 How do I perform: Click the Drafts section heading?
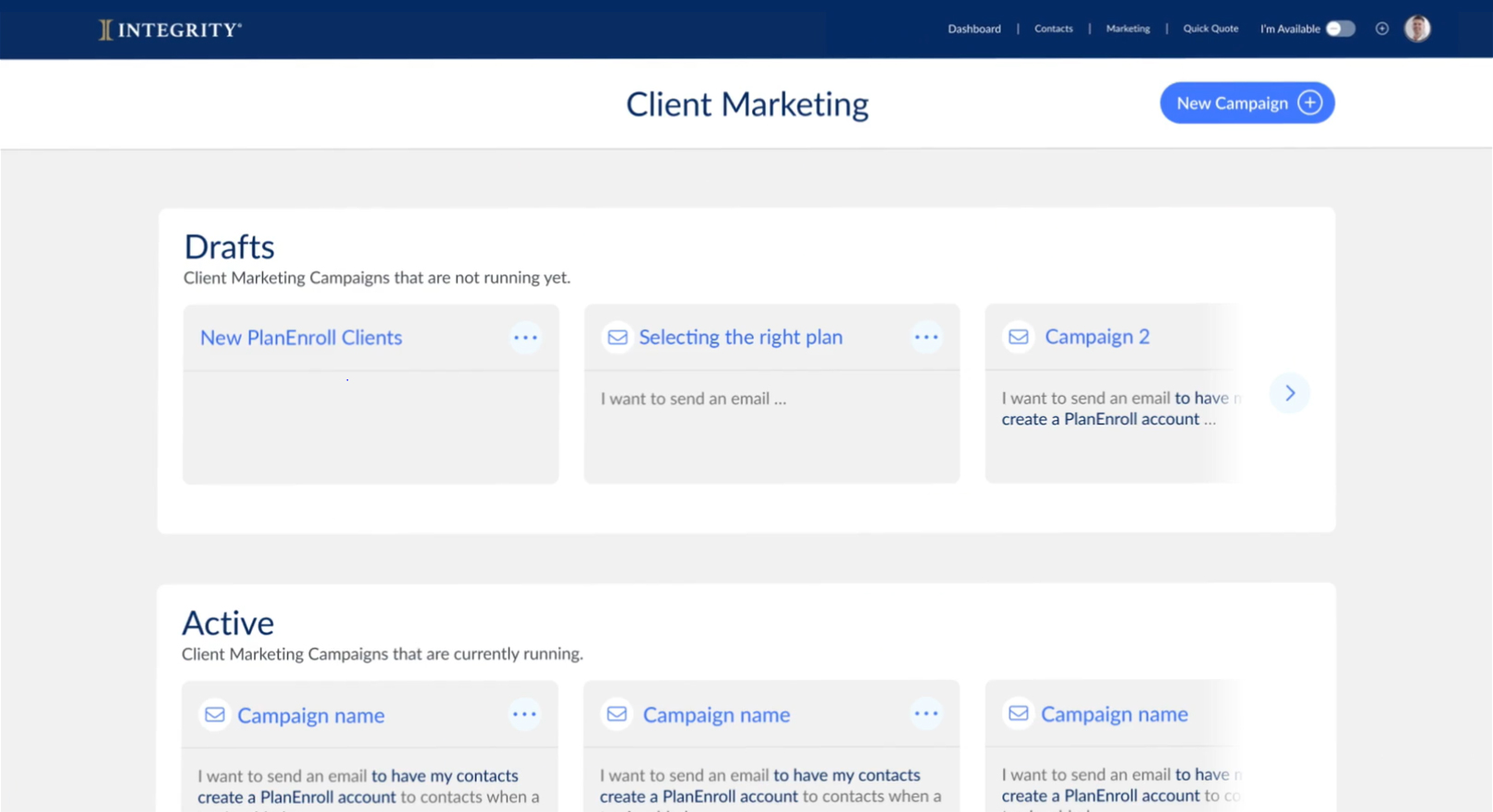tap(229, 246)
